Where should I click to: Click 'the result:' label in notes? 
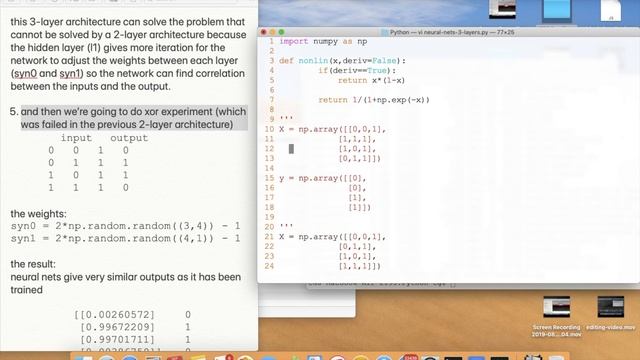pos(33,264)
